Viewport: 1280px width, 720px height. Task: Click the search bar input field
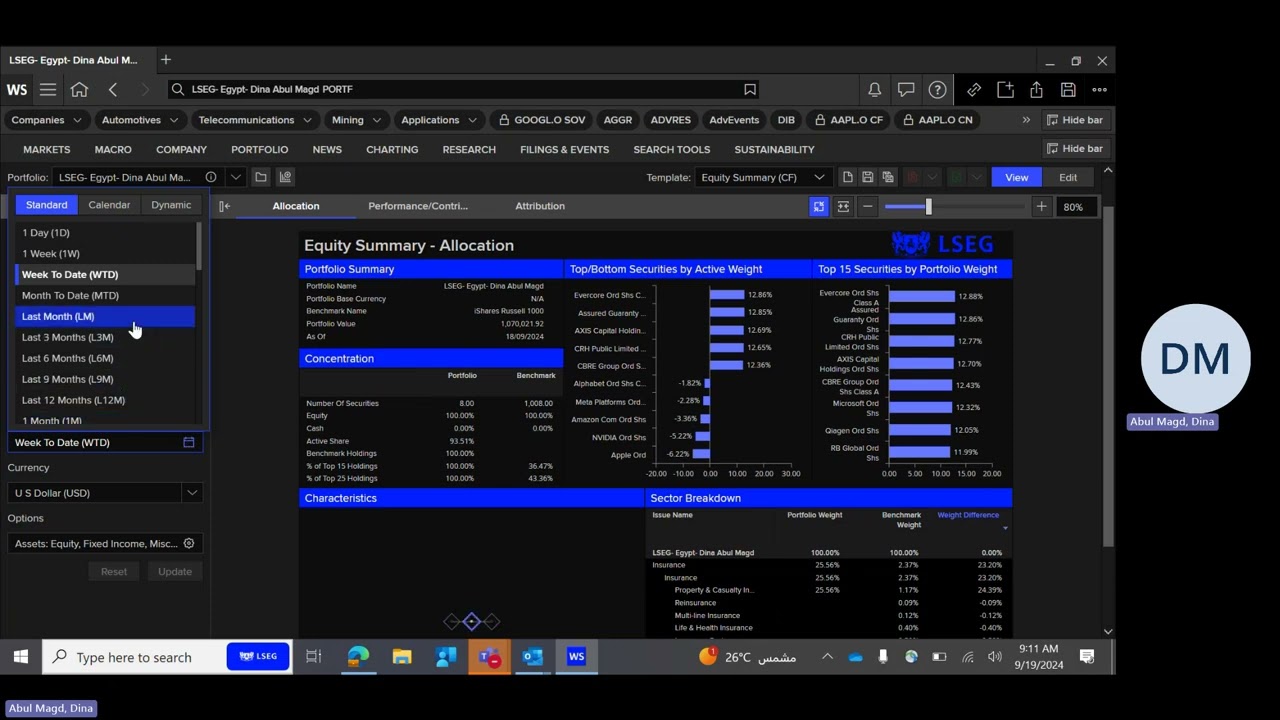pyautogui.click(x=463, y=89)
